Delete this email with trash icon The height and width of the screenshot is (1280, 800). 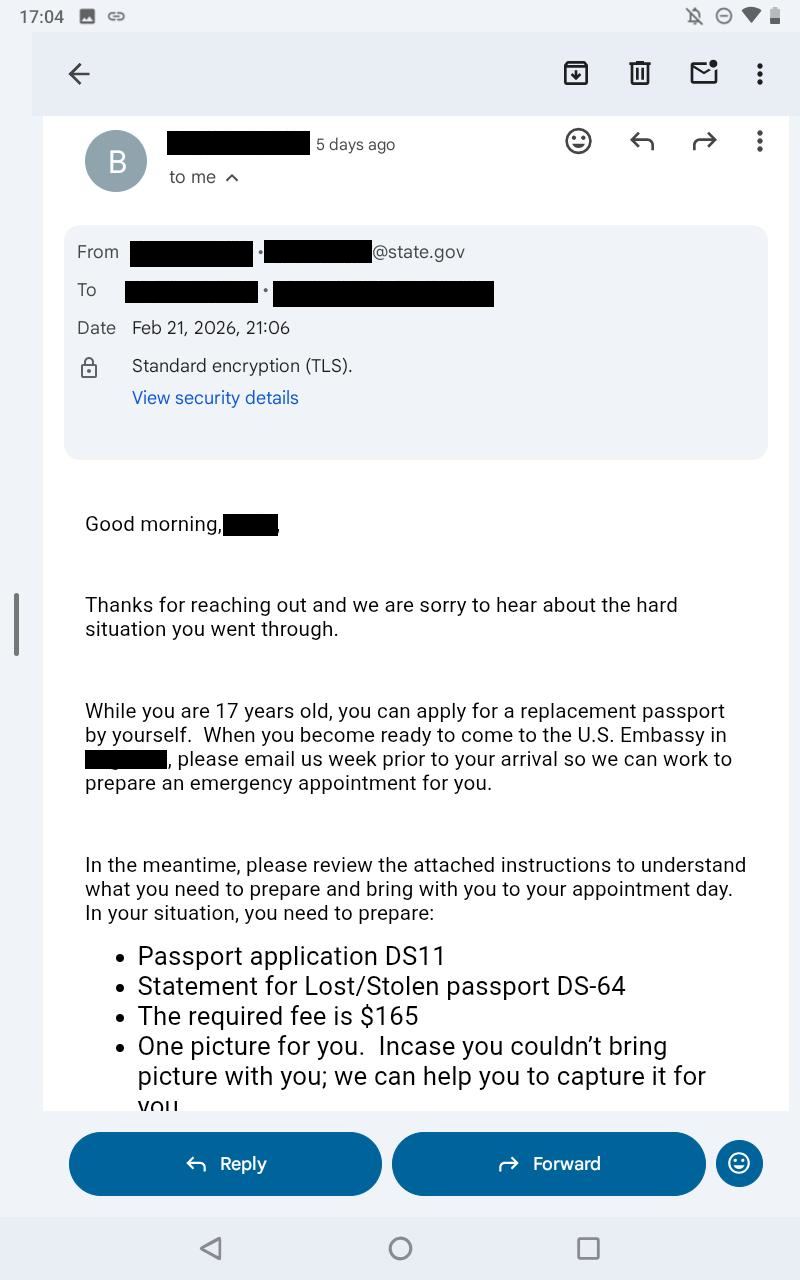(x=640, y=73)
